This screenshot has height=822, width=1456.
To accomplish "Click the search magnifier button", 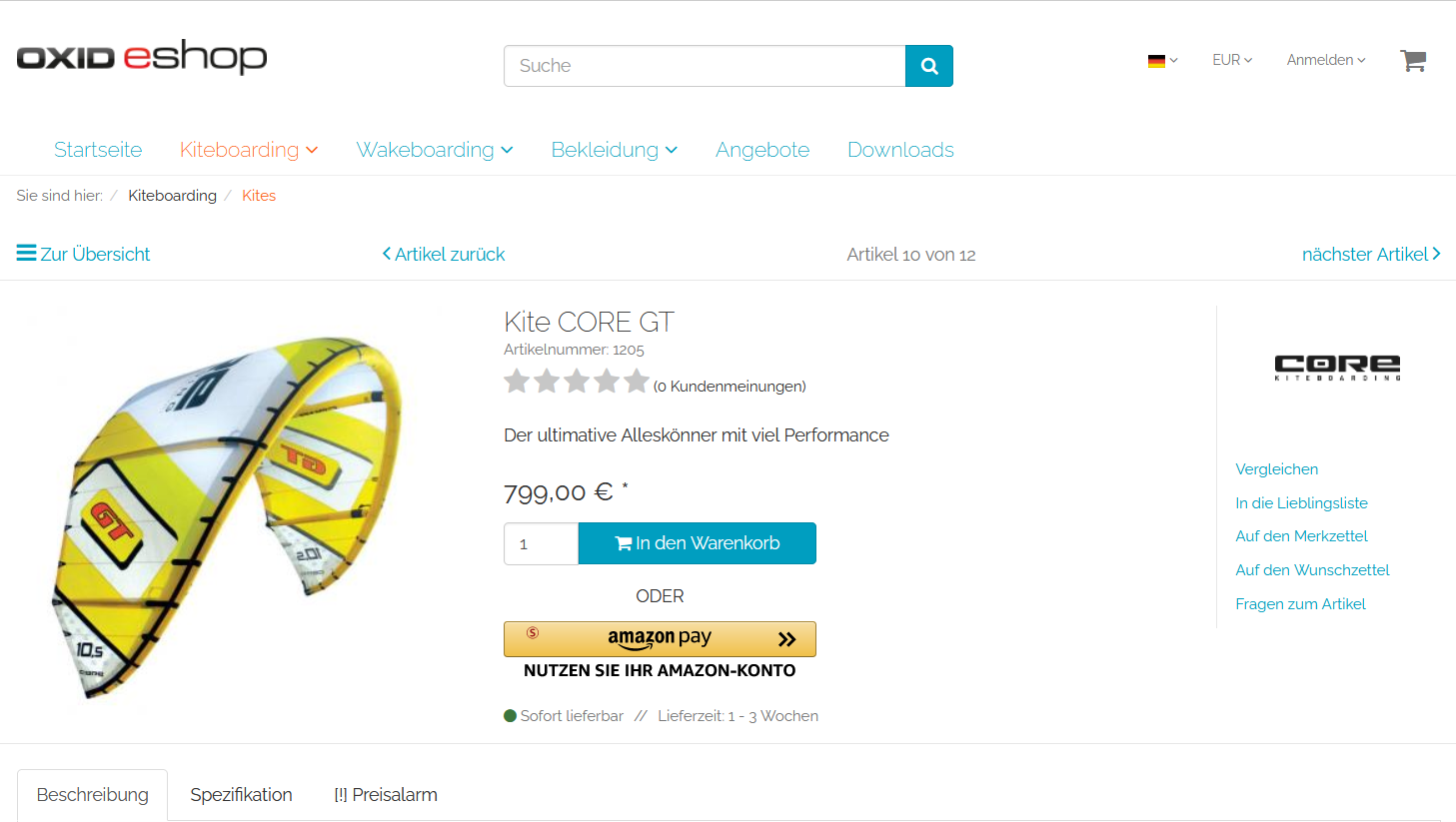I will [x=928, y=66].
